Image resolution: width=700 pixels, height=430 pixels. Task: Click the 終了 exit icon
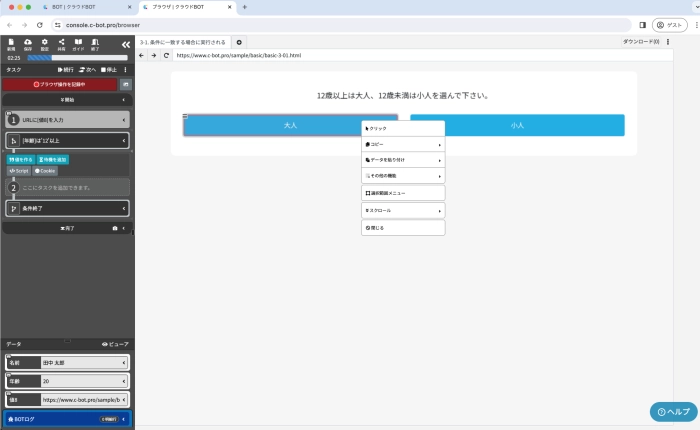click(x=95, y=44)
